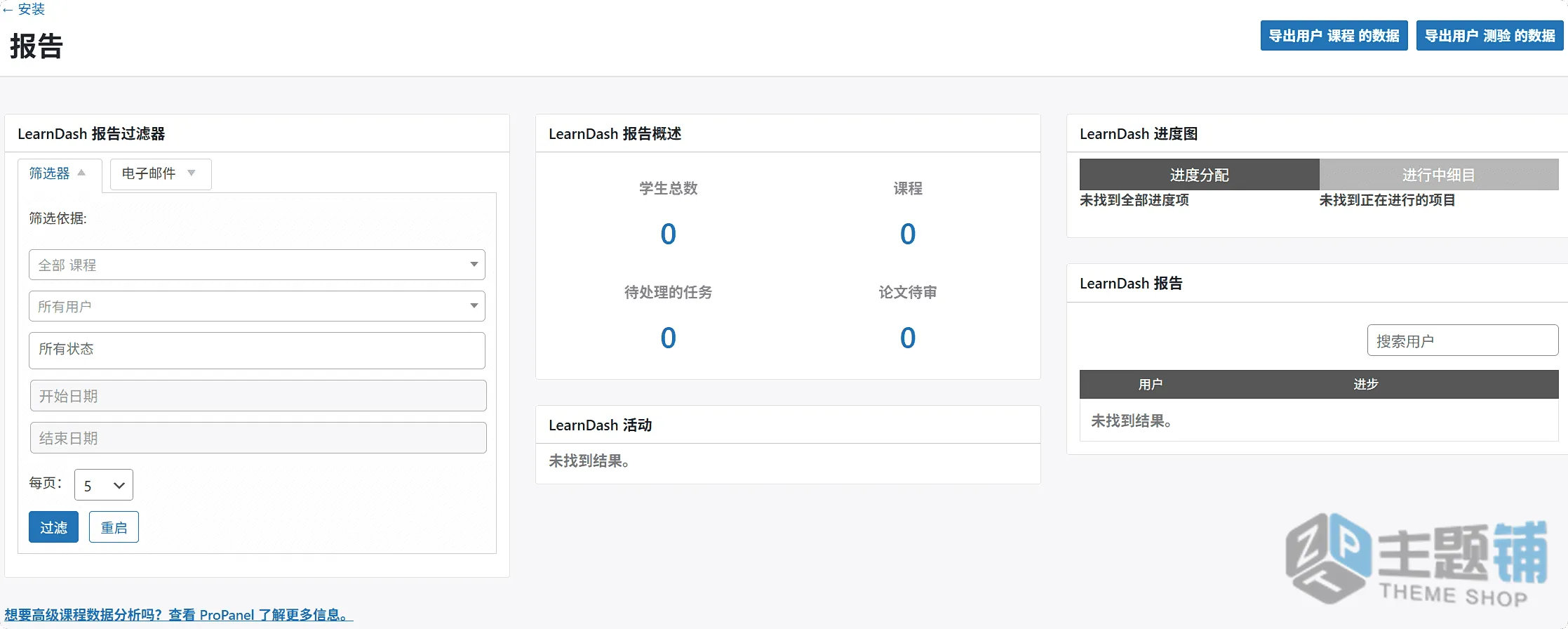The image size is (1568, 629).
Task: Open the '全部 课程' dropdown
Action: pyautogui.click(x=257, y=265)
